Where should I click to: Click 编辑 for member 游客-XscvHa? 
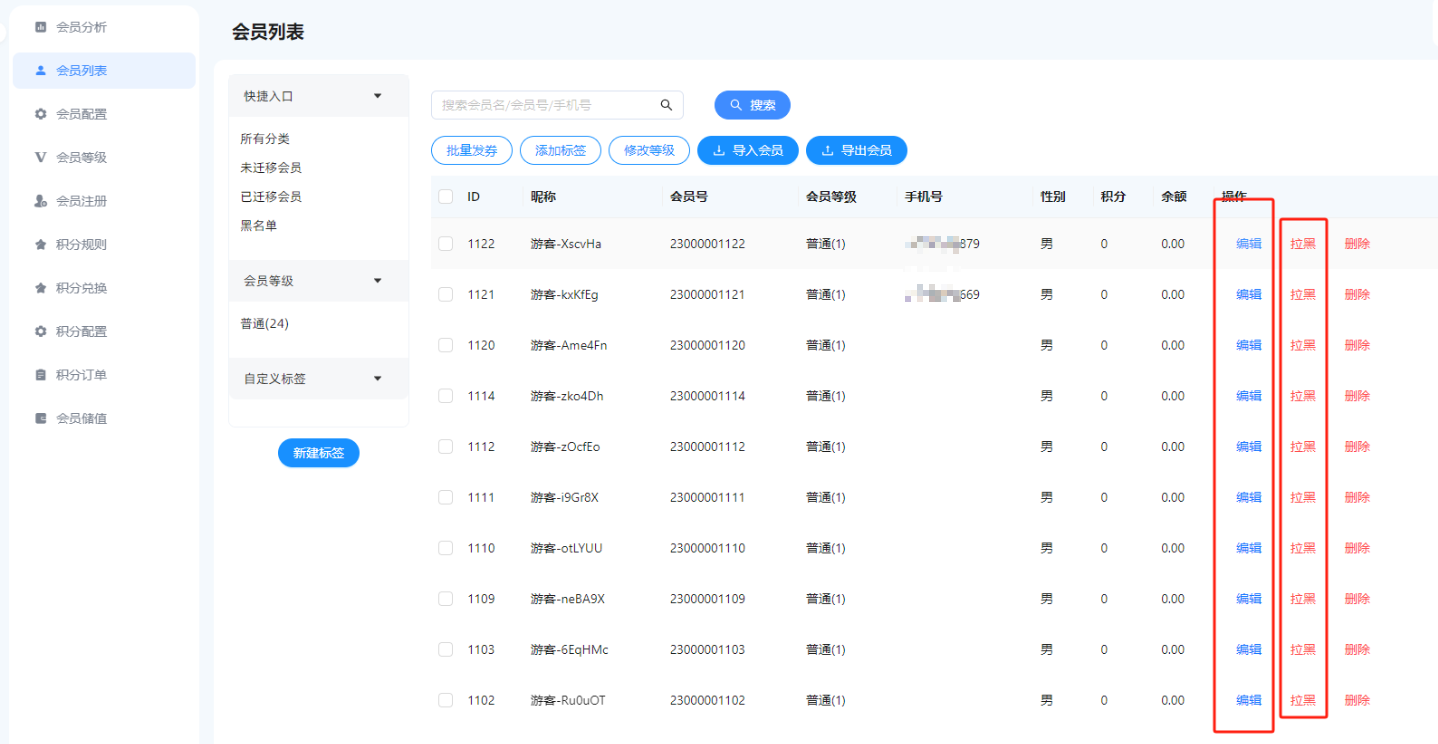tap(1249, 244)
